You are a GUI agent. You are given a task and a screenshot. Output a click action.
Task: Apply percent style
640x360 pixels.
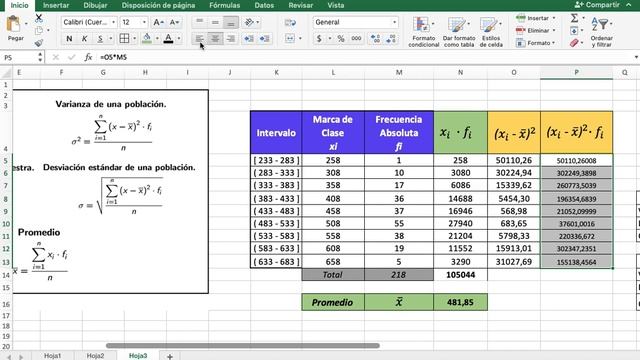click(341, 39)
